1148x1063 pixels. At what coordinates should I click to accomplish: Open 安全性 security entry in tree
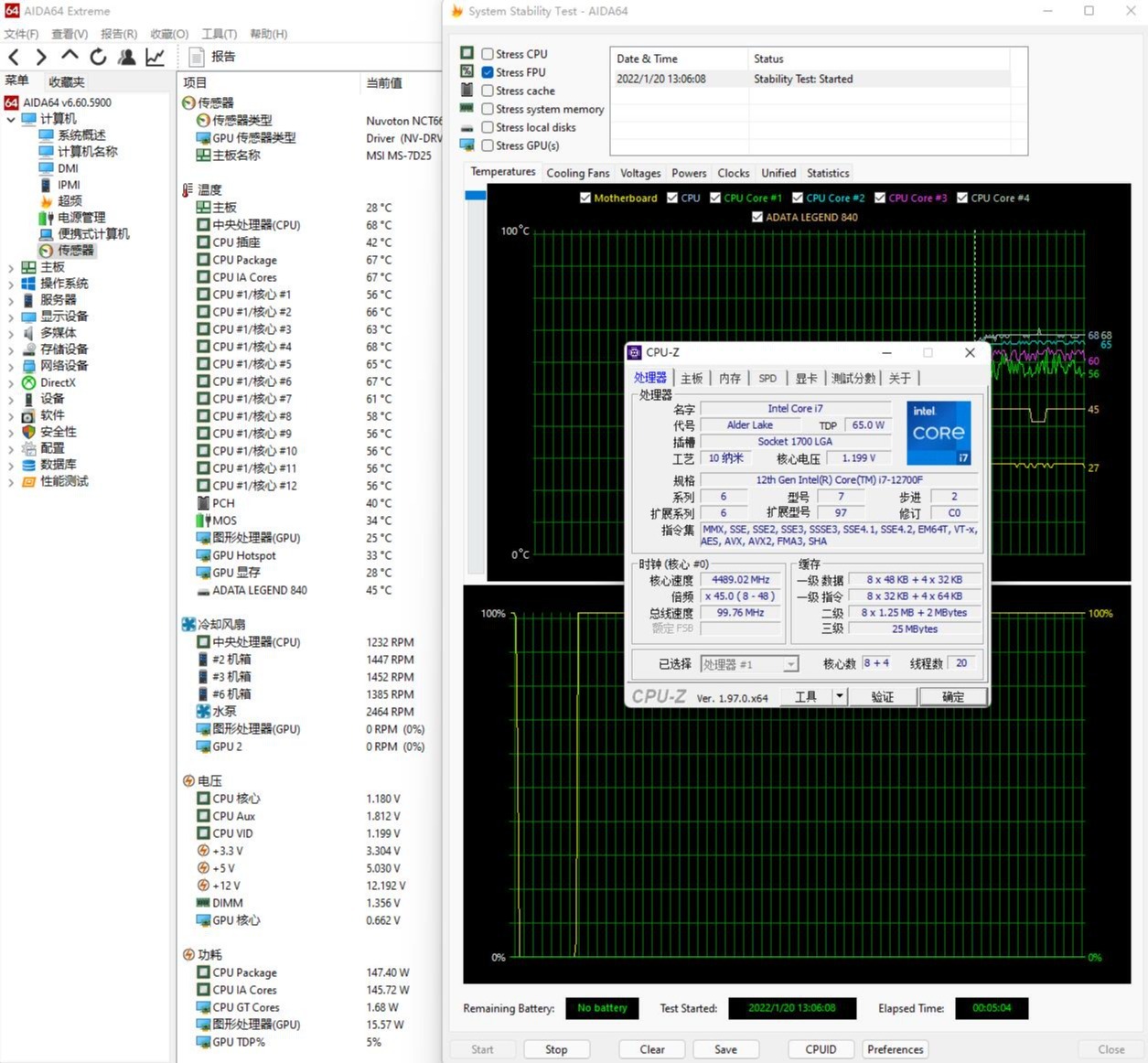point(59,432)
